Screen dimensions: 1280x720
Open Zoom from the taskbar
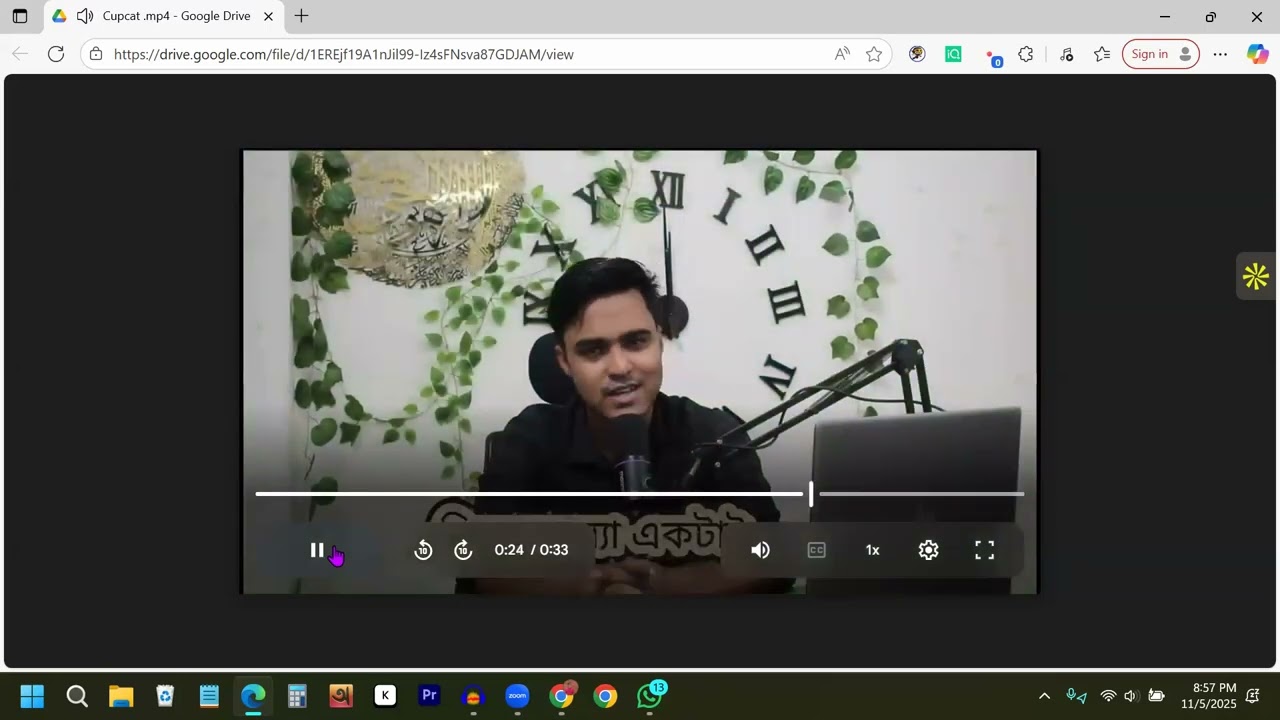pos(517,696)
